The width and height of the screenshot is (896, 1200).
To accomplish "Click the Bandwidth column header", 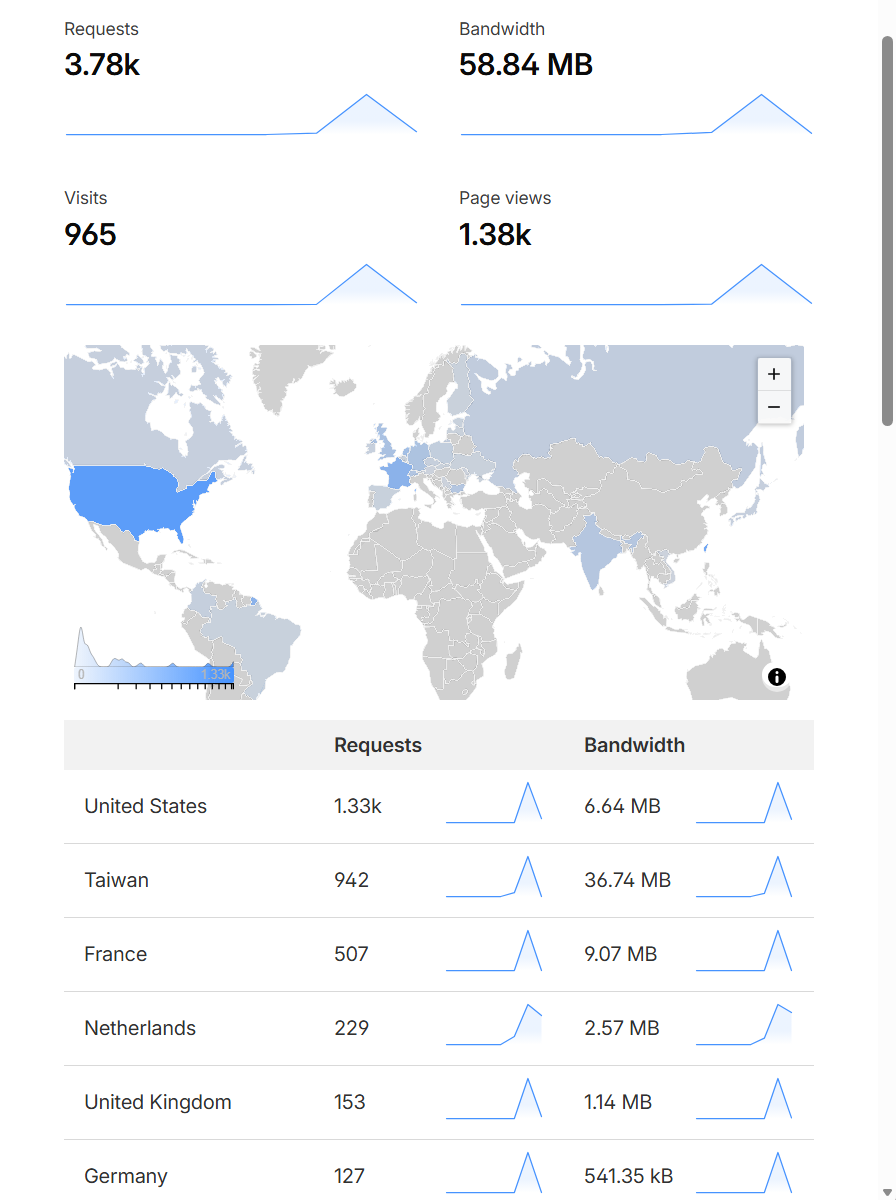I will (635, 745).
